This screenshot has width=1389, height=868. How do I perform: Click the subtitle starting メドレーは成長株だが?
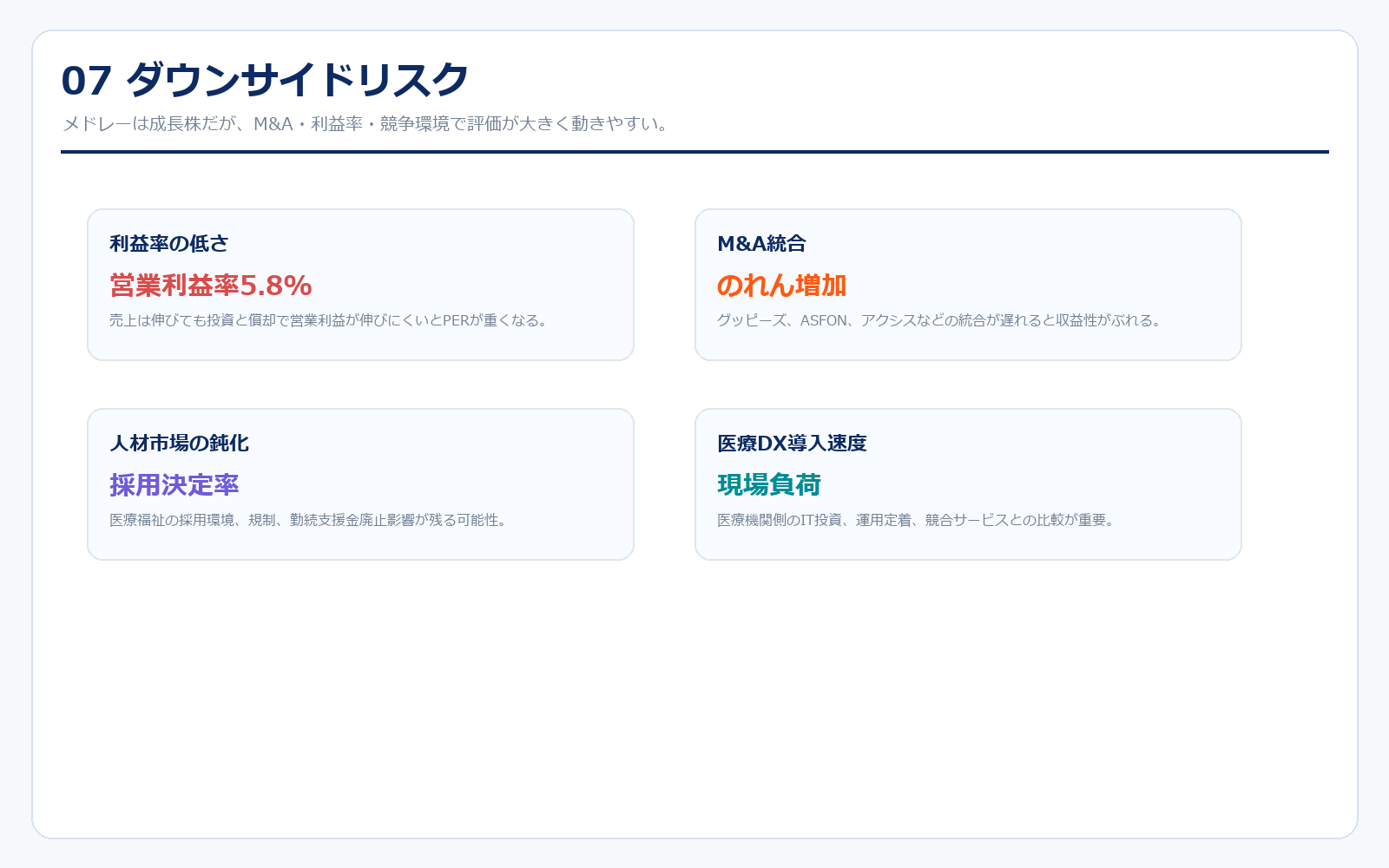tap(367, 124)
